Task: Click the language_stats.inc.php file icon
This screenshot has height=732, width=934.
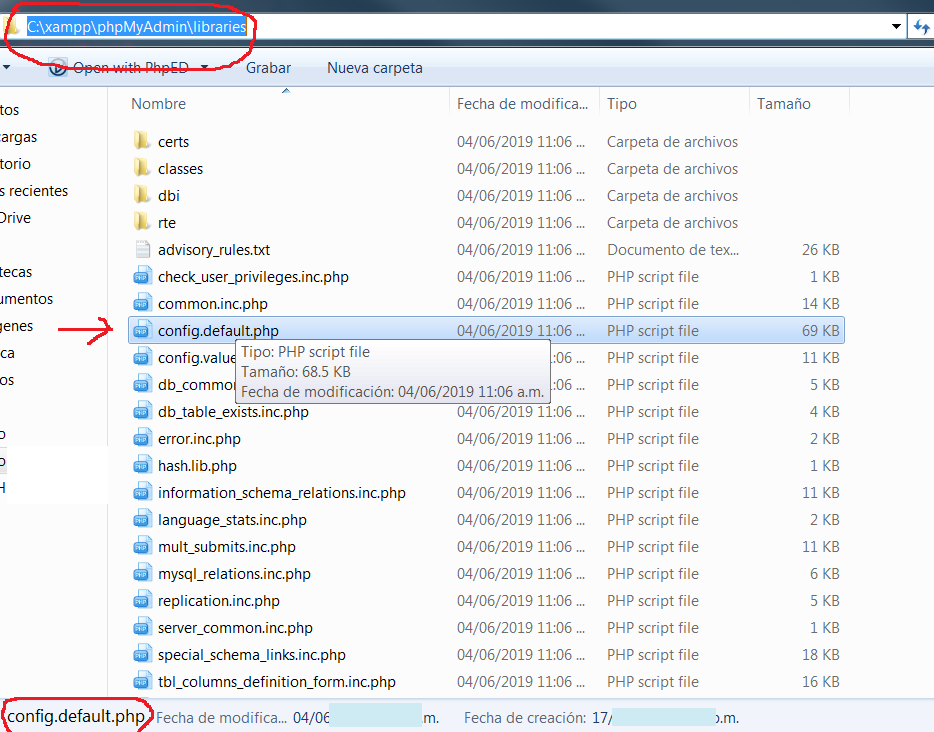Action: click(x=142, y=519)
